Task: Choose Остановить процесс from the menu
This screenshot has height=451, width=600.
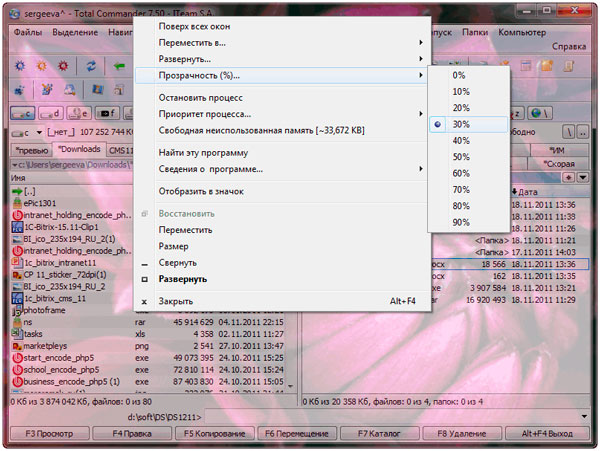Action: click(282, 98)
